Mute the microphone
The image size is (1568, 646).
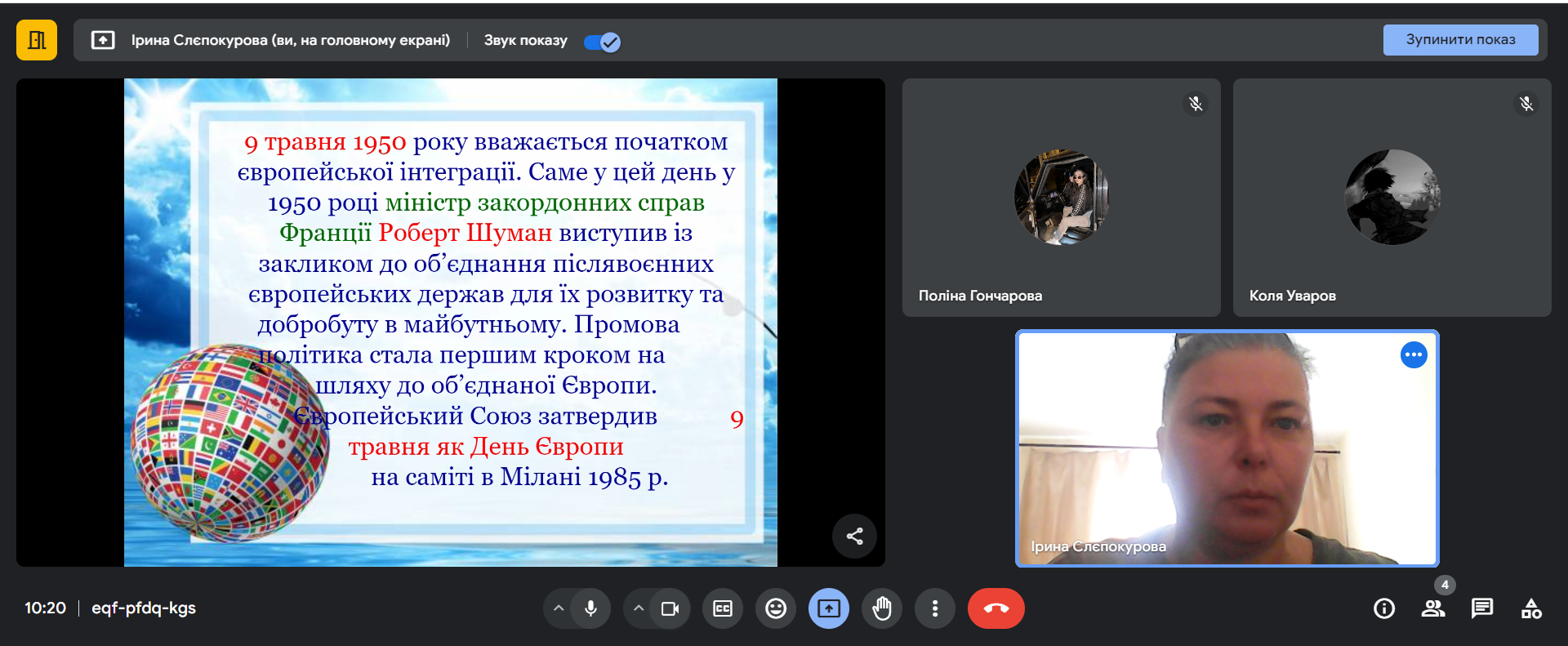590,608
